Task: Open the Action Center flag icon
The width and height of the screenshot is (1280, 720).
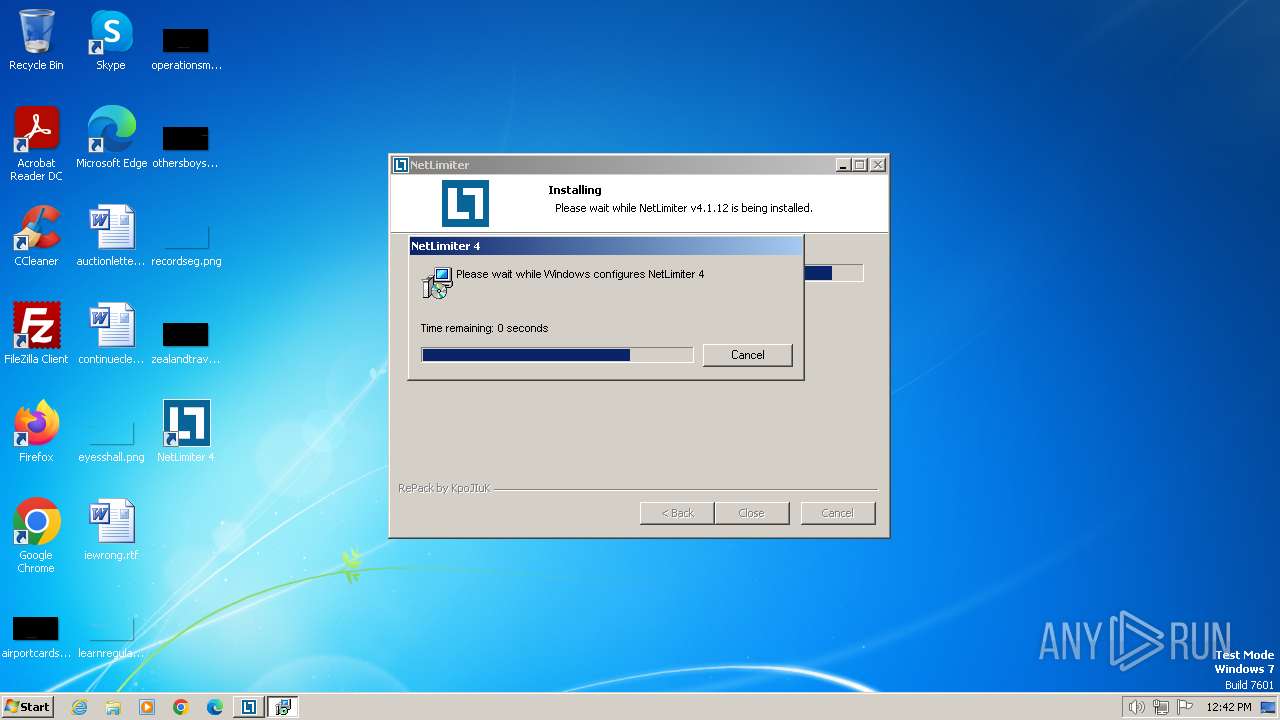Action: [1185, 707]
